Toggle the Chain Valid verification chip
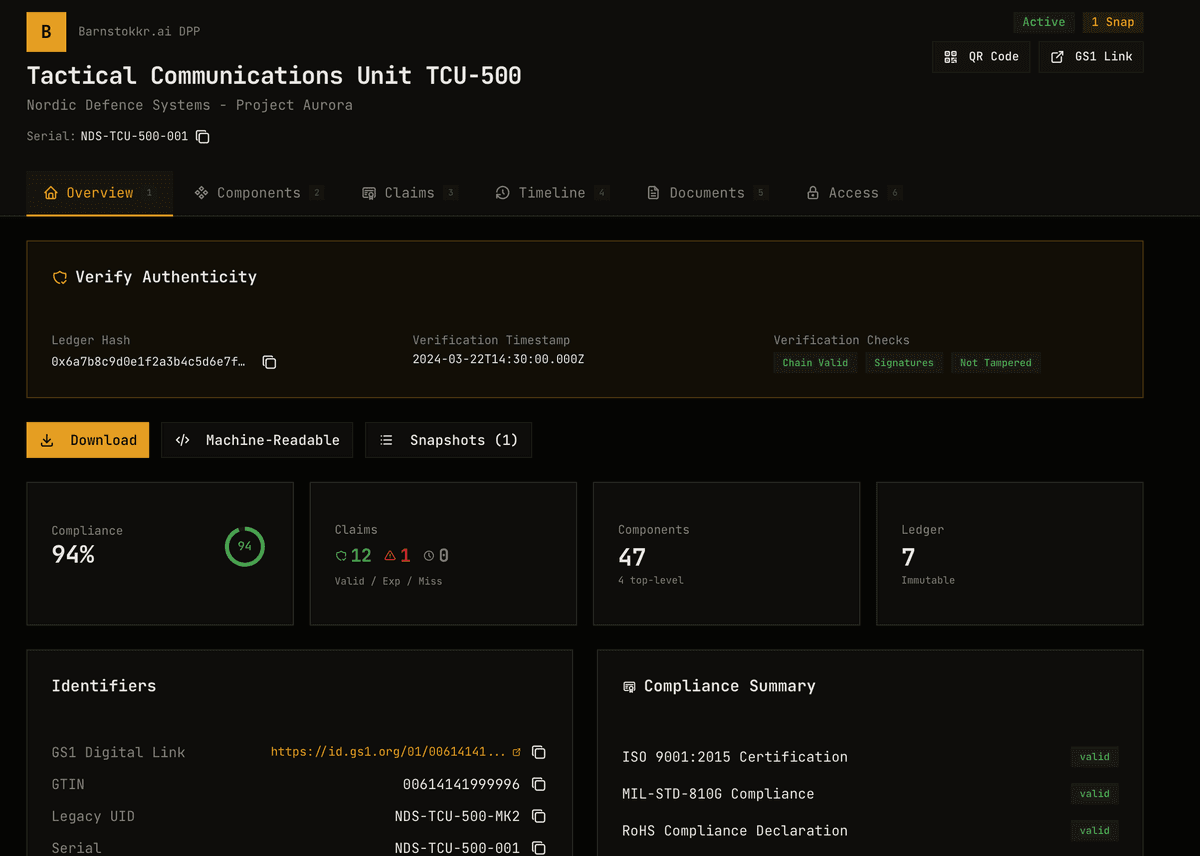Image resolution: width=1200 pixels, height=856 pixels. click(x=815, y=363)
